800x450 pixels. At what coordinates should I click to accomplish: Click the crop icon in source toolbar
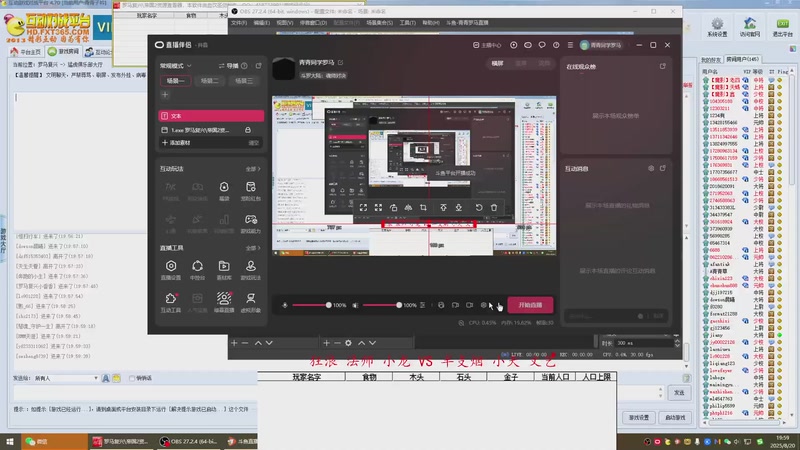click(x=423, y=208)
